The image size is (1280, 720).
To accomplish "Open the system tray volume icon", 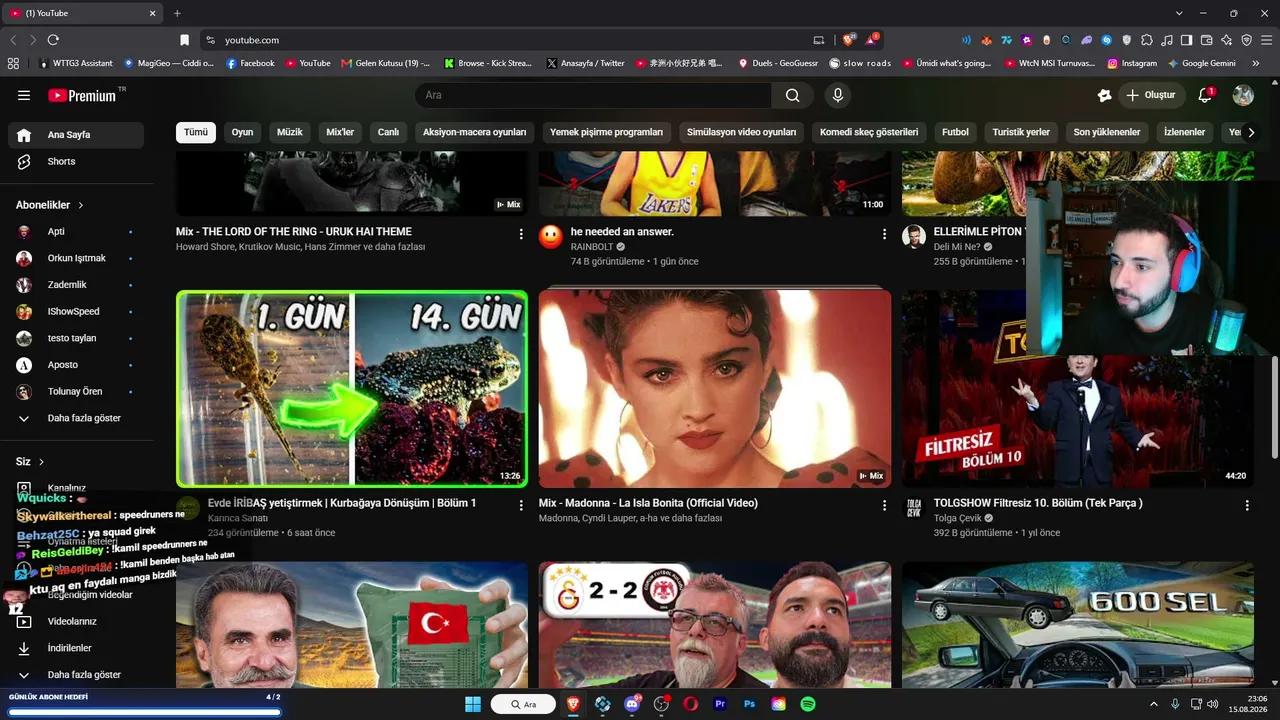I will [1213, 704].
